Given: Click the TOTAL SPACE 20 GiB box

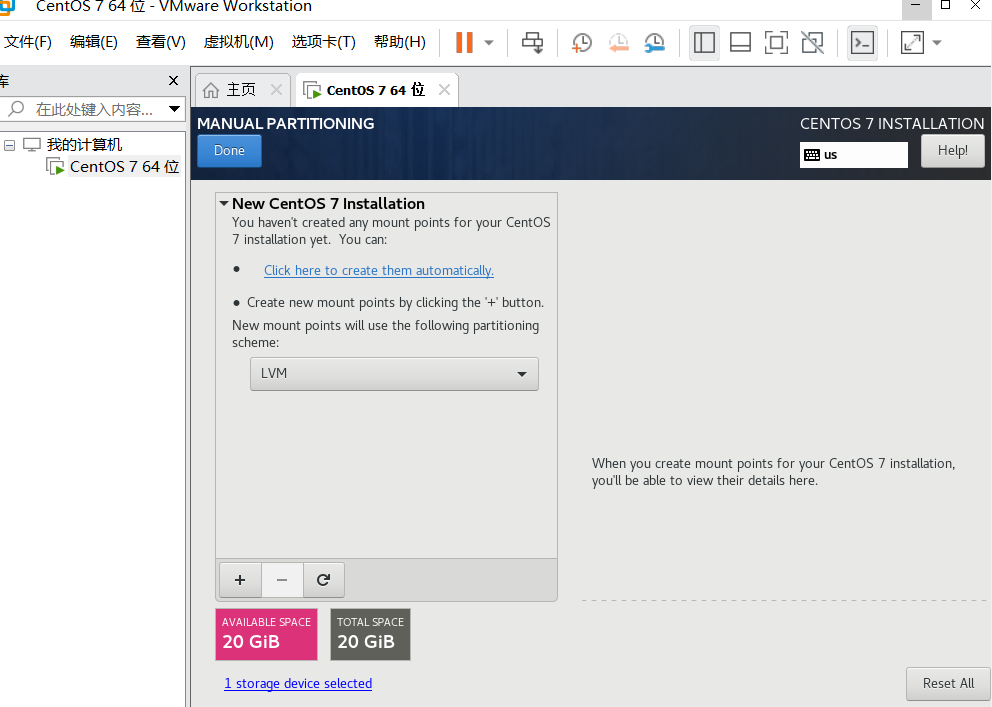Looking at the screenshot, I should click(x=370, y=634).
